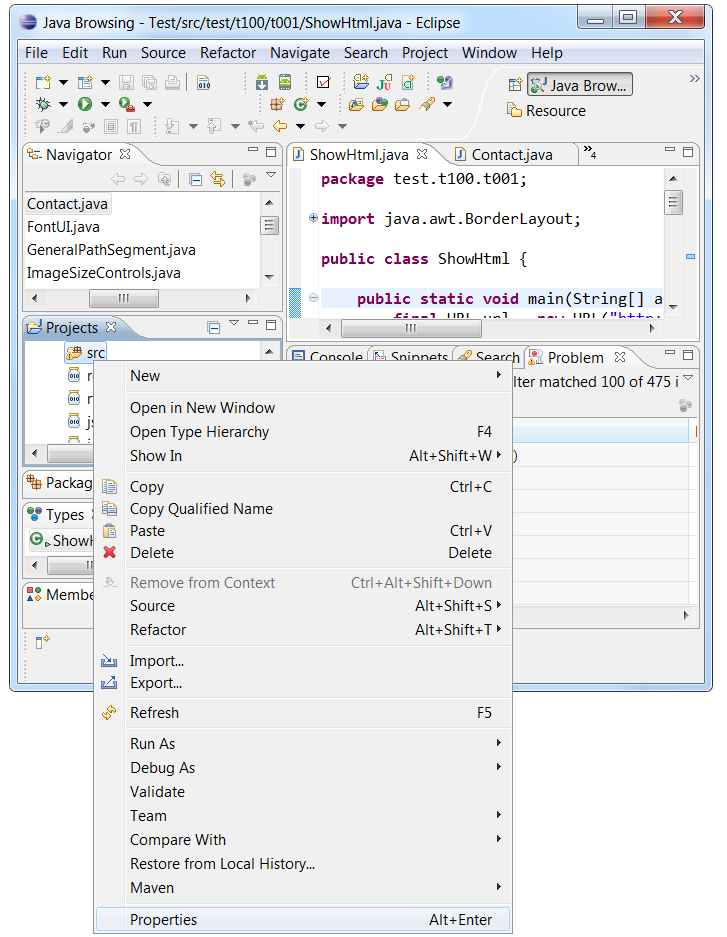The image size is (727, 937).
Task: Click the red Delete X icon
Action: pos(109,552)
